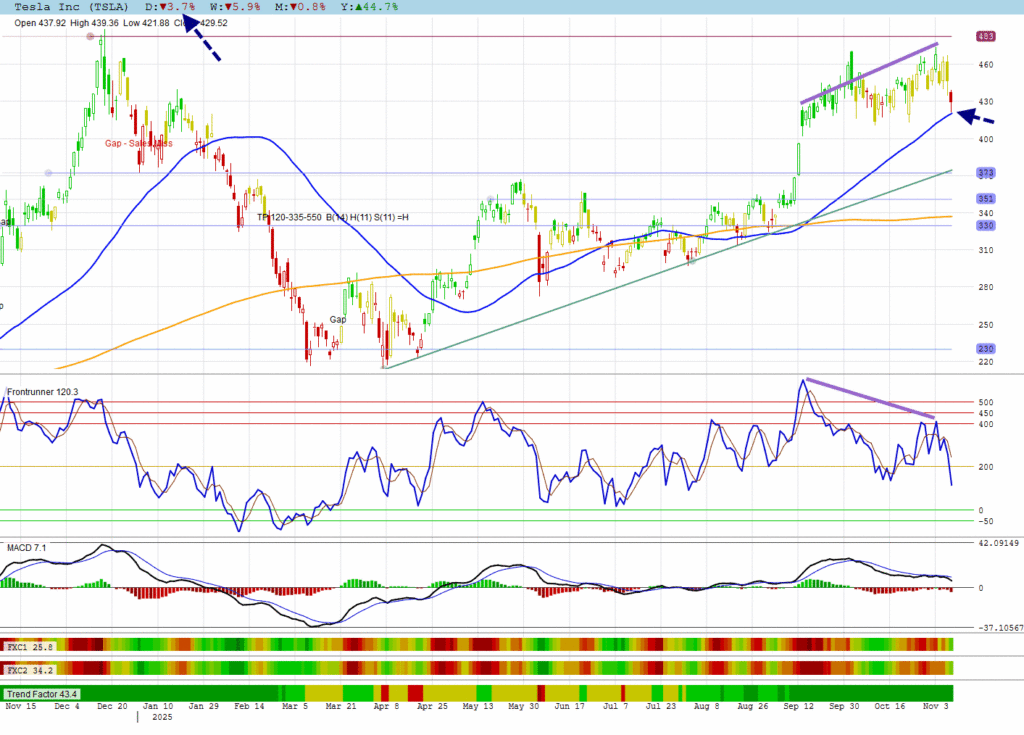Click the 'Gap - Sales Miss' annotation

pyautogui.click(x=138, y=143)
